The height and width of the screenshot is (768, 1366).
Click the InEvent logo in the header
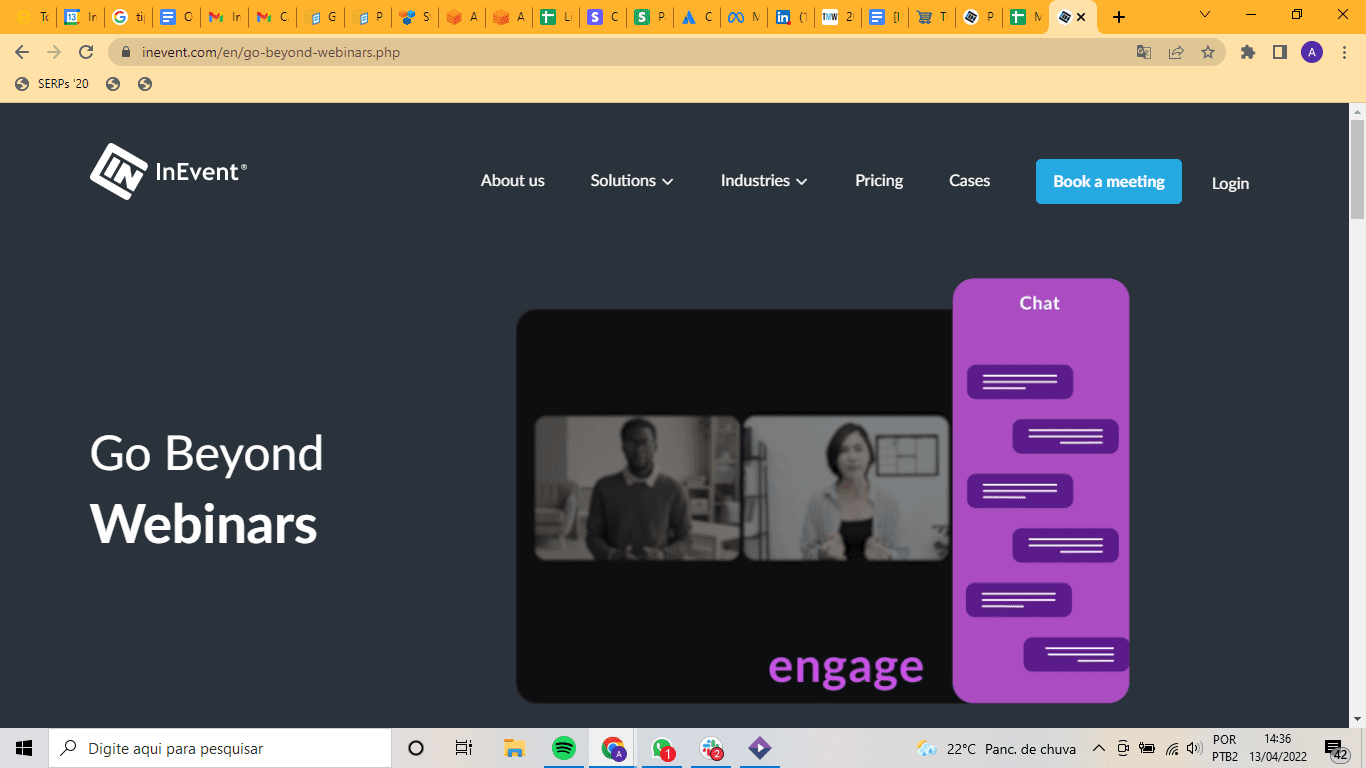(168, 172)
